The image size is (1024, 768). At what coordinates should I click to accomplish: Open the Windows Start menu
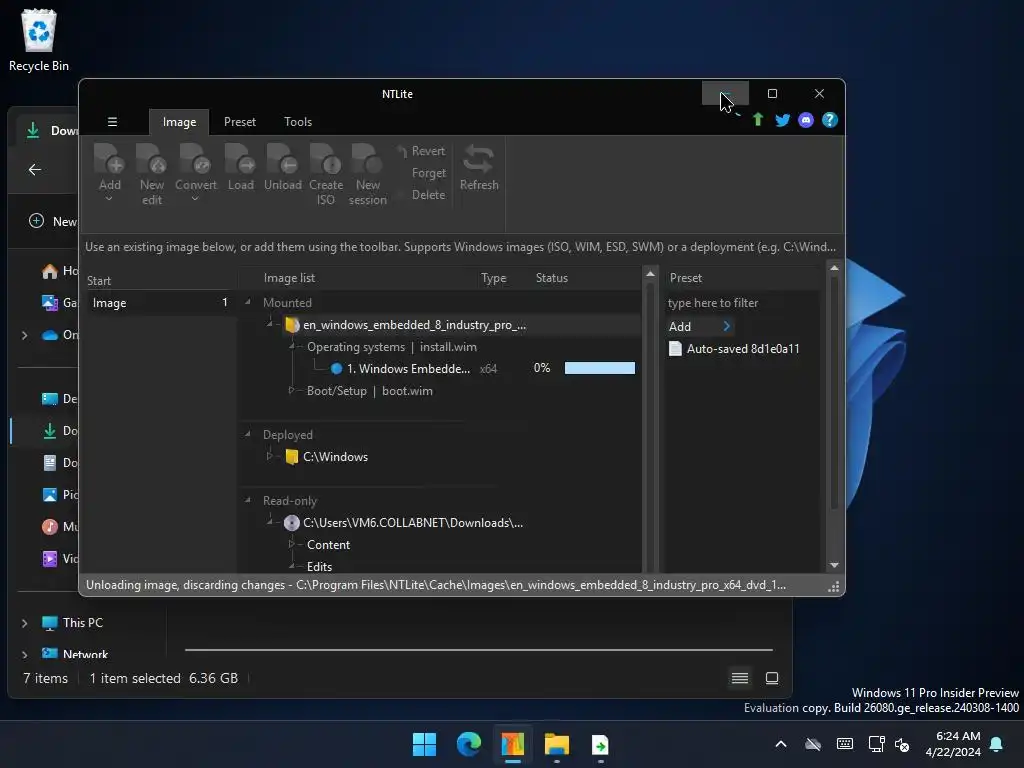coord(424,744)
